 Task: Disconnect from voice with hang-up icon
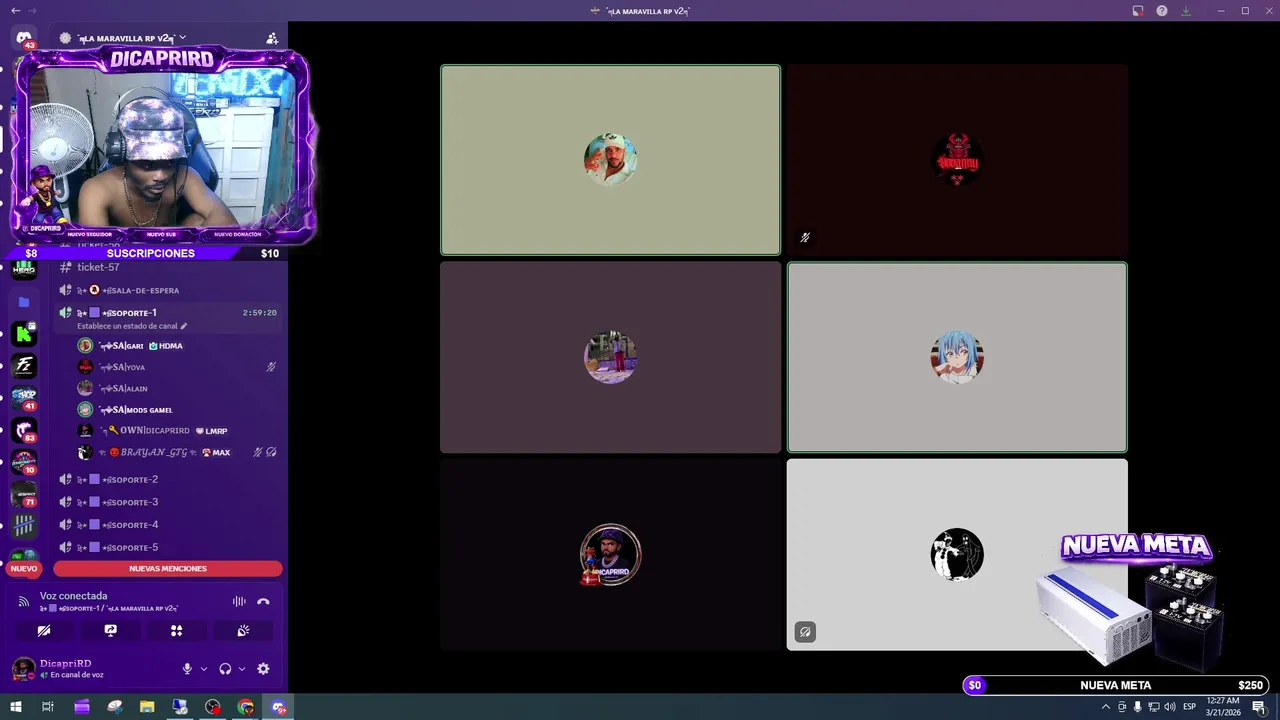(263, 601)
